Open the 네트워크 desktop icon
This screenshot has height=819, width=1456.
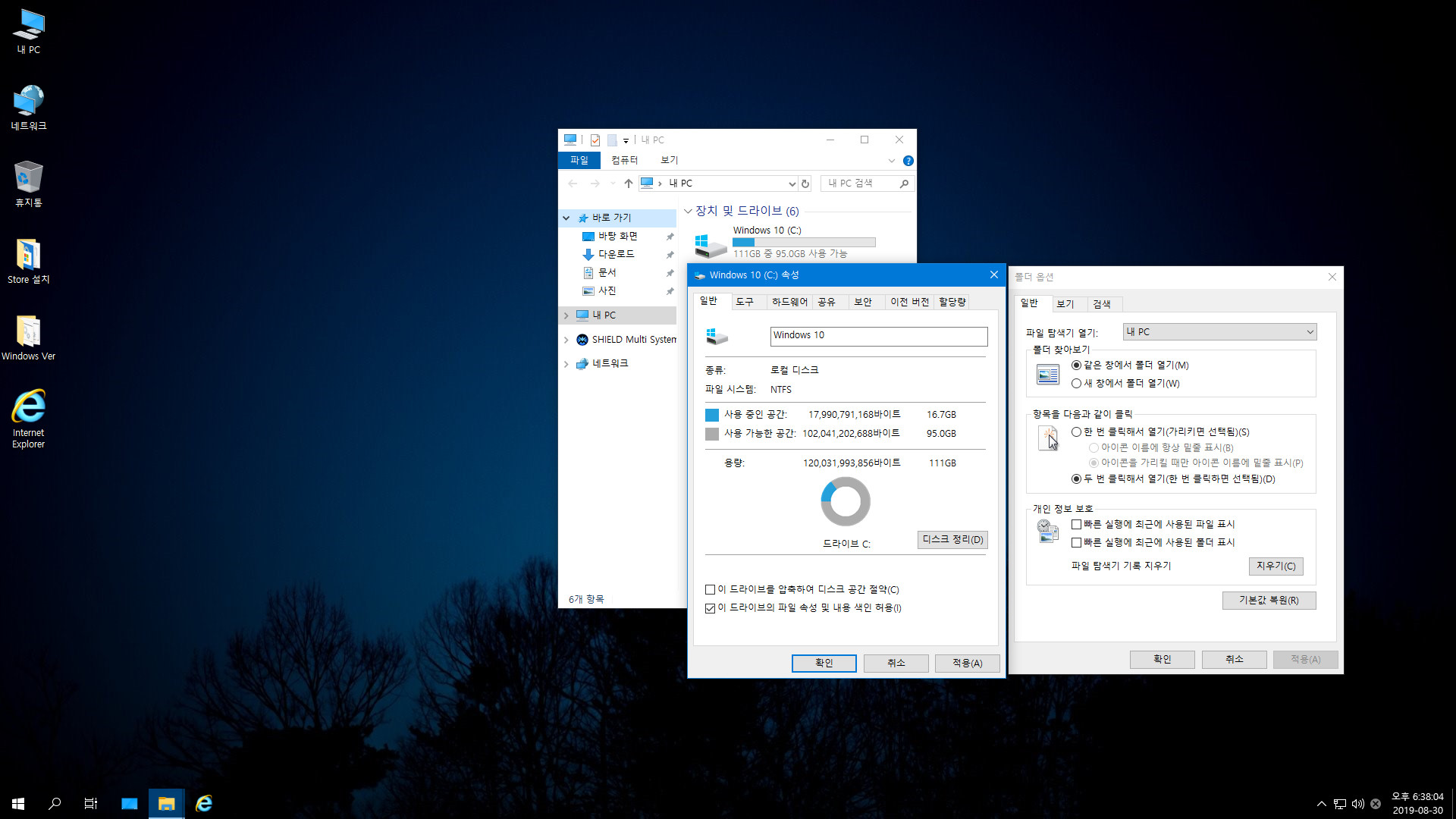pyautogui.click(x=29, y=108)
